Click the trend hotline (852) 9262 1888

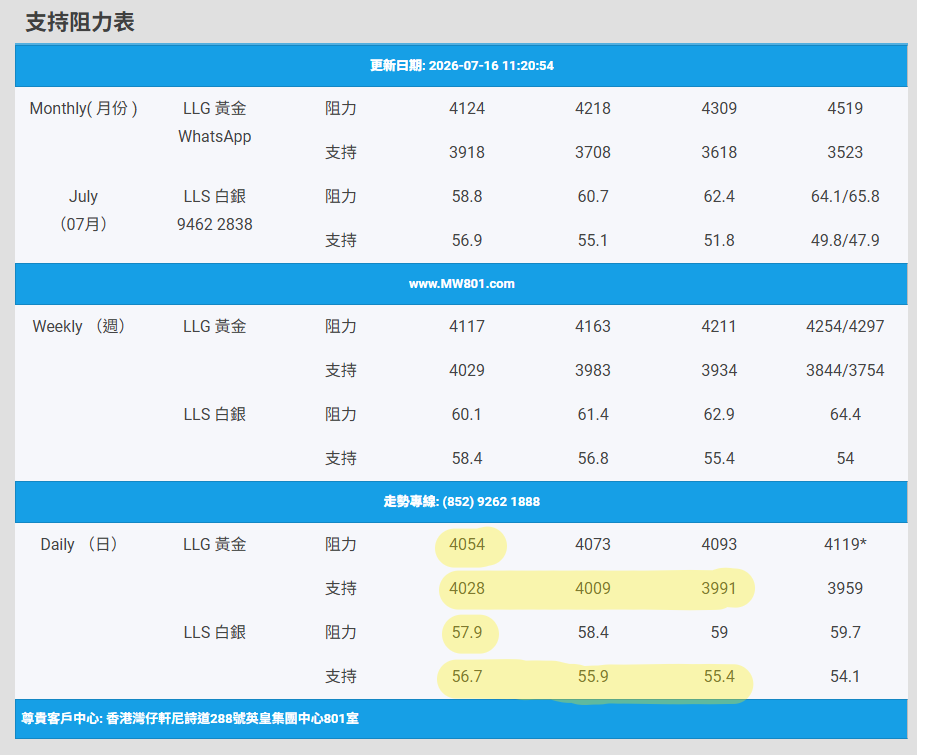[491, 502]
